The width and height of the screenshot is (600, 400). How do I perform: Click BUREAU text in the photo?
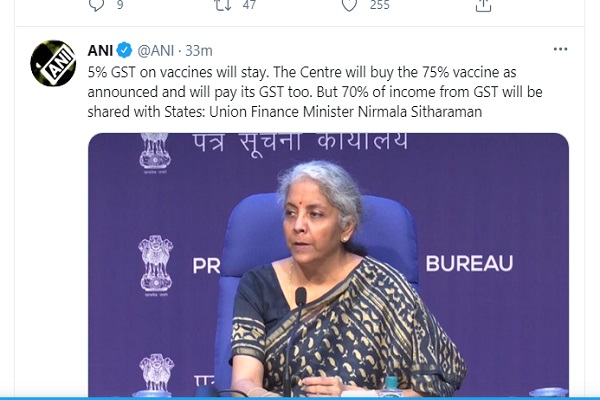(x=470, y=263)
